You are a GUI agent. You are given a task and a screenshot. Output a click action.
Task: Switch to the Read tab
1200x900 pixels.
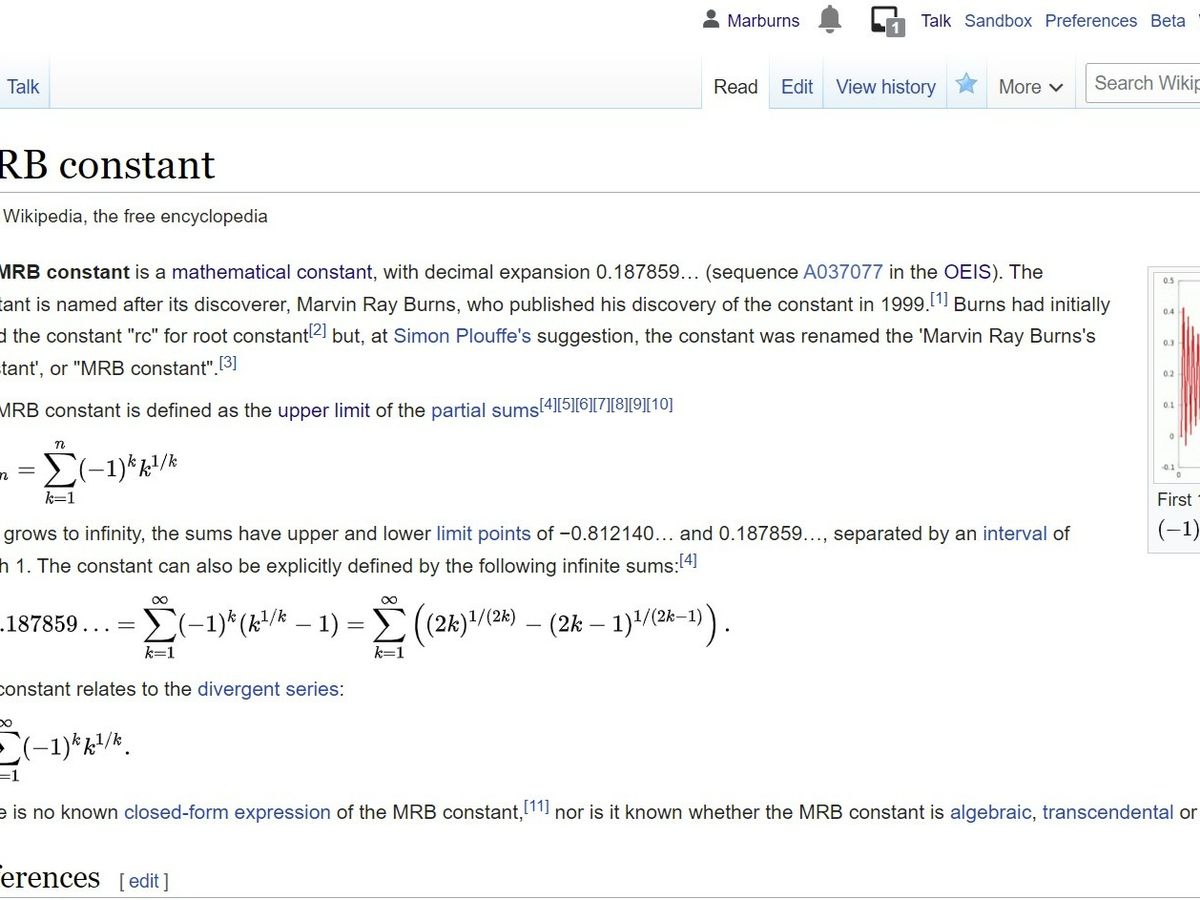click(x=735, y=87)
